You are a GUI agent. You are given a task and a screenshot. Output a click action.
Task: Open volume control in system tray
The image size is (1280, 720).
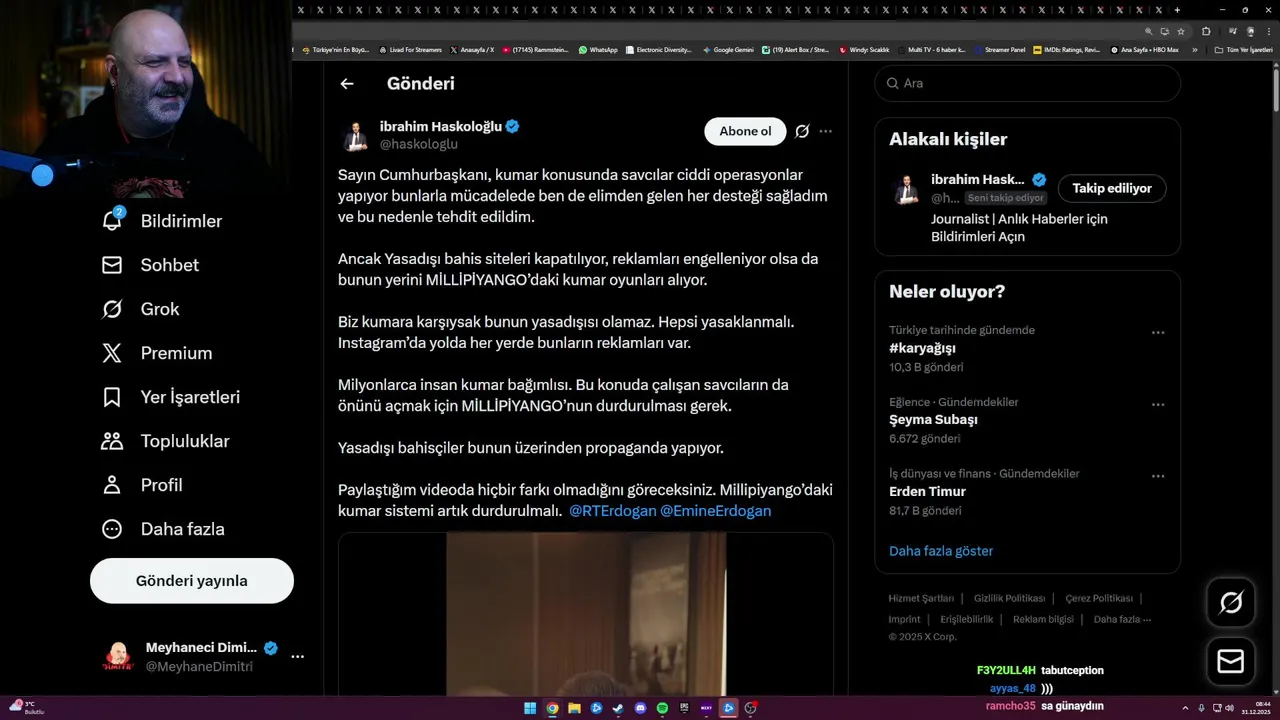(1230, 708)
